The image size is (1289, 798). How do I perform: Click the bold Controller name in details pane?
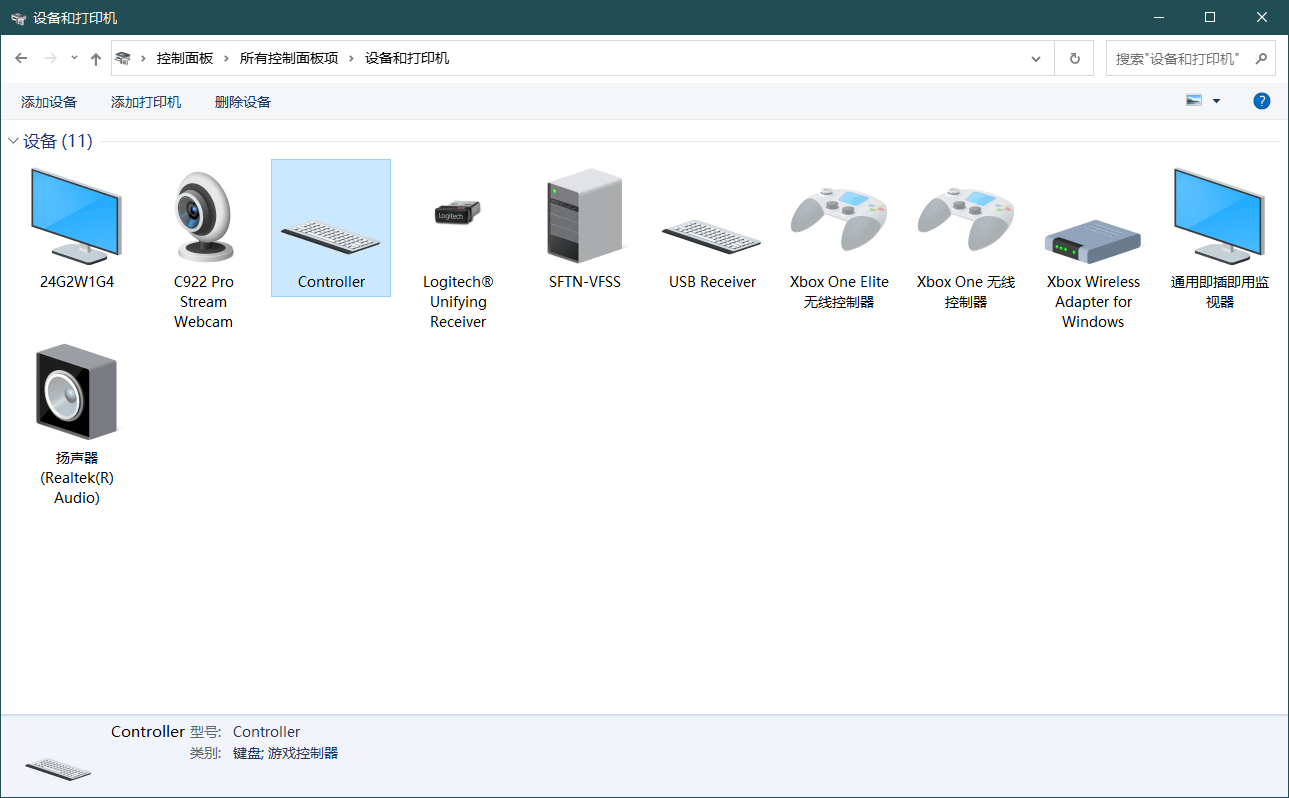tap(148, 732)
